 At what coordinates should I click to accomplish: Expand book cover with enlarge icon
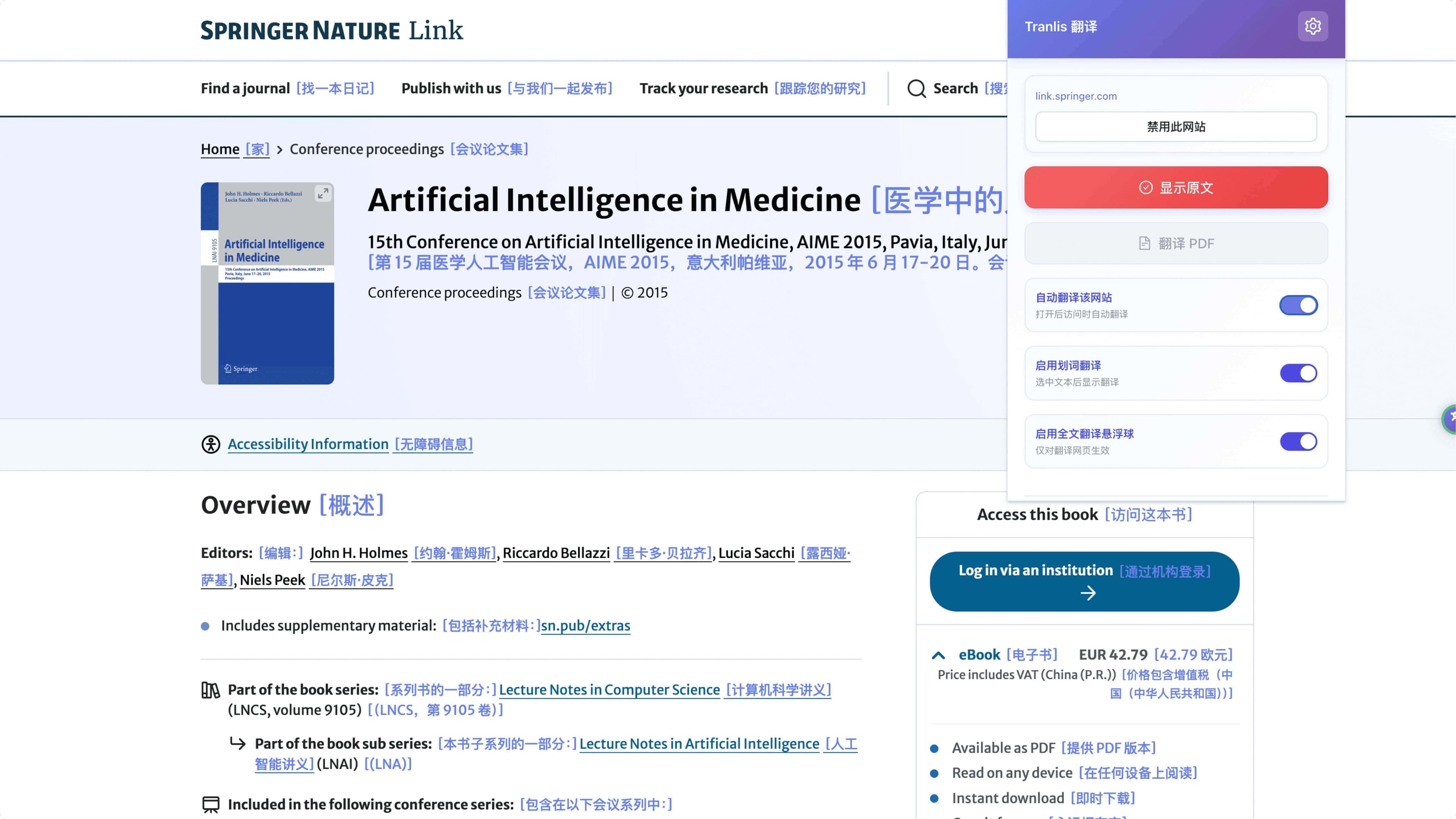(323, 194)
